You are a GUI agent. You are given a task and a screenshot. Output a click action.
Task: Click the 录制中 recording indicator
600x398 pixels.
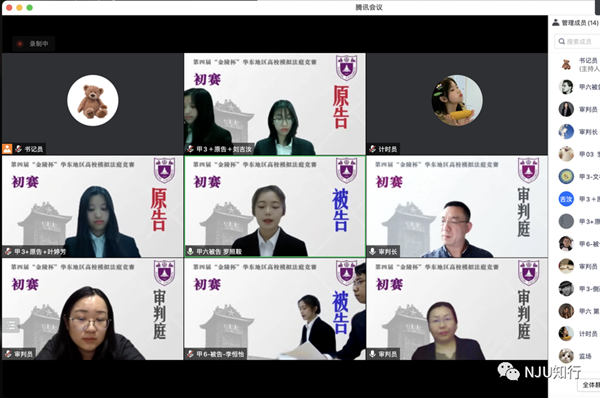point(33,44)
